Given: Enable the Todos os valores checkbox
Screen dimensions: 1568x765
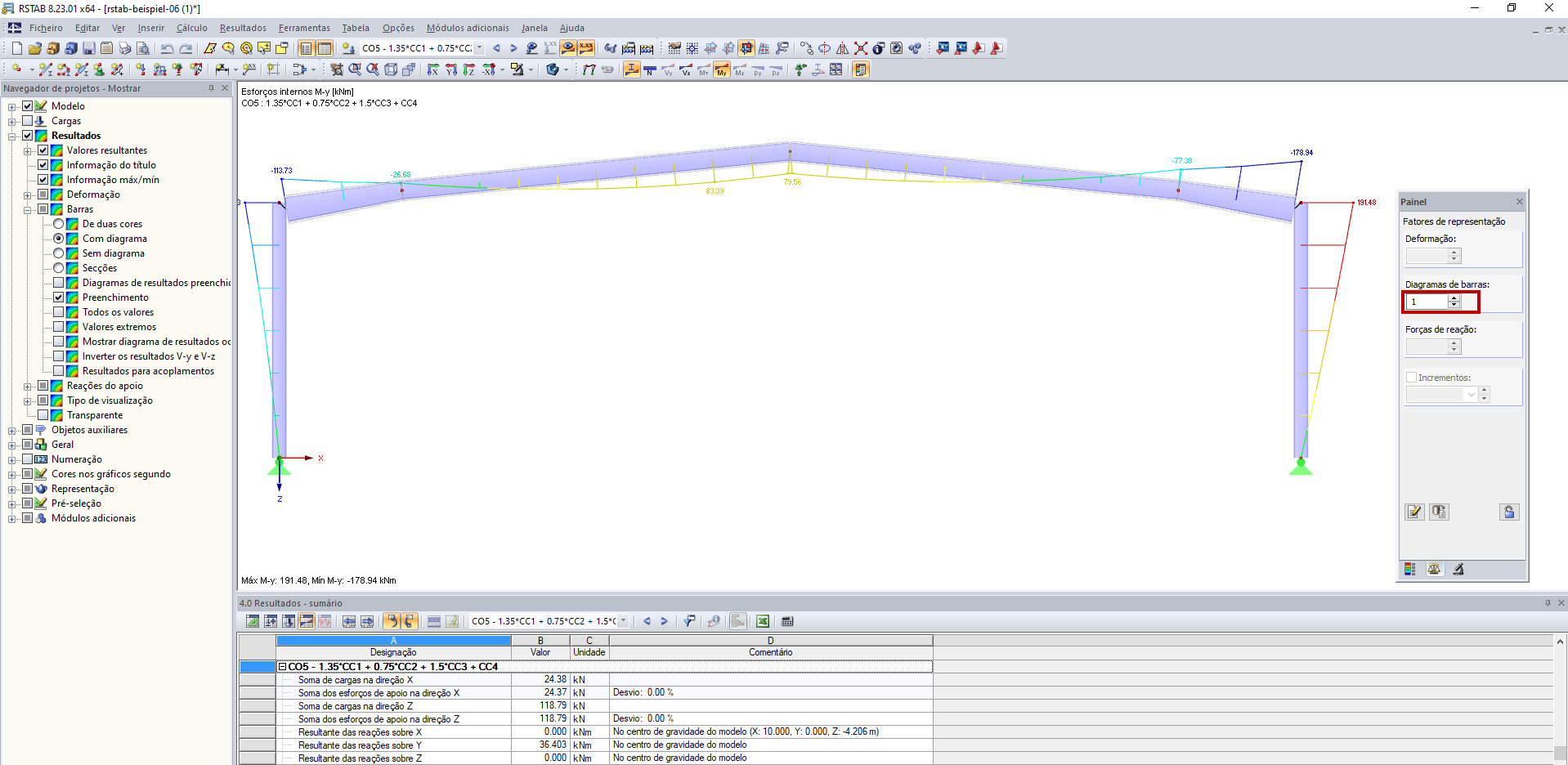Looking at the screenshot, I should [58, 312].
